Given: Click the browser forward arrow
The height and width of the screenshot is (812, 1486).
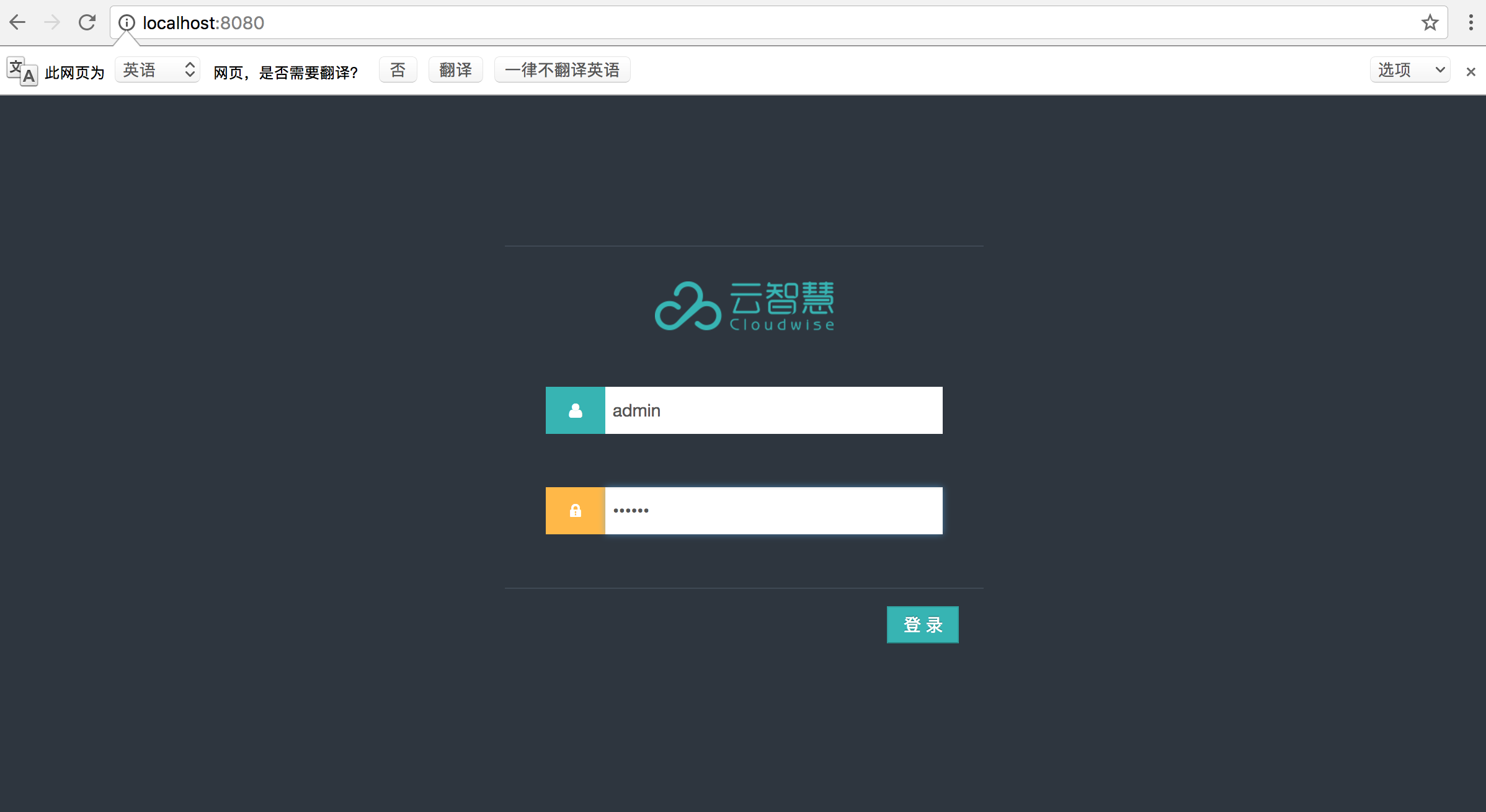Looking at the screenshot, I should 52,23.
